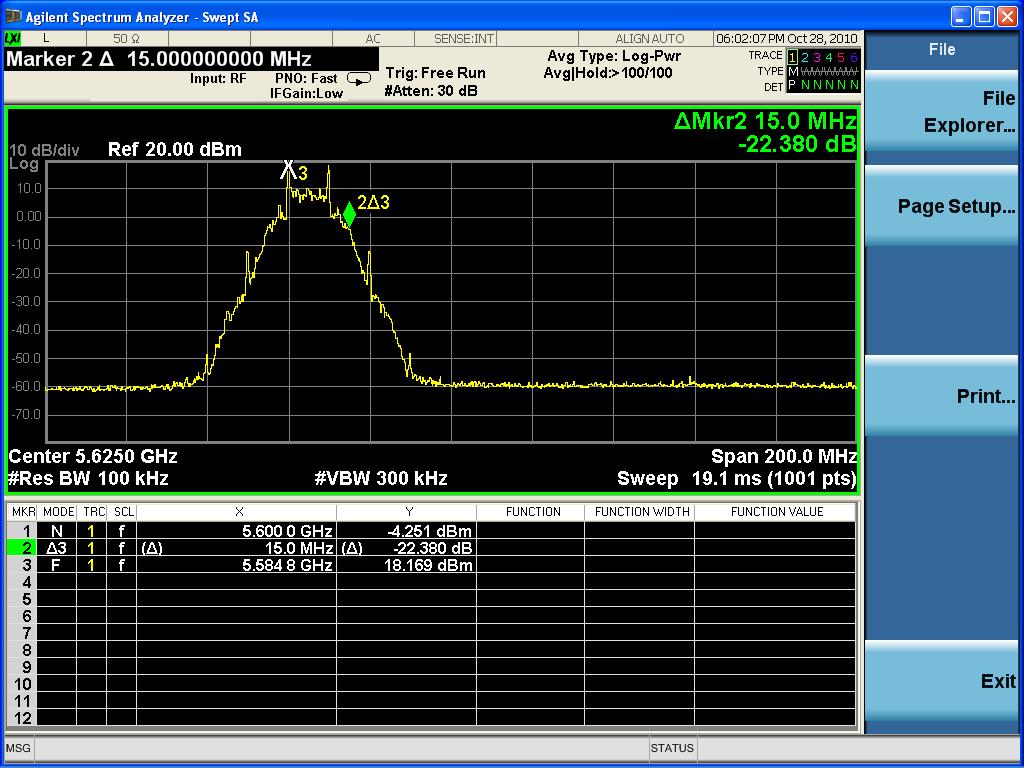Click the File menu header
The width and height of the screenshot is (1024, 768).
tap(942, 49)
